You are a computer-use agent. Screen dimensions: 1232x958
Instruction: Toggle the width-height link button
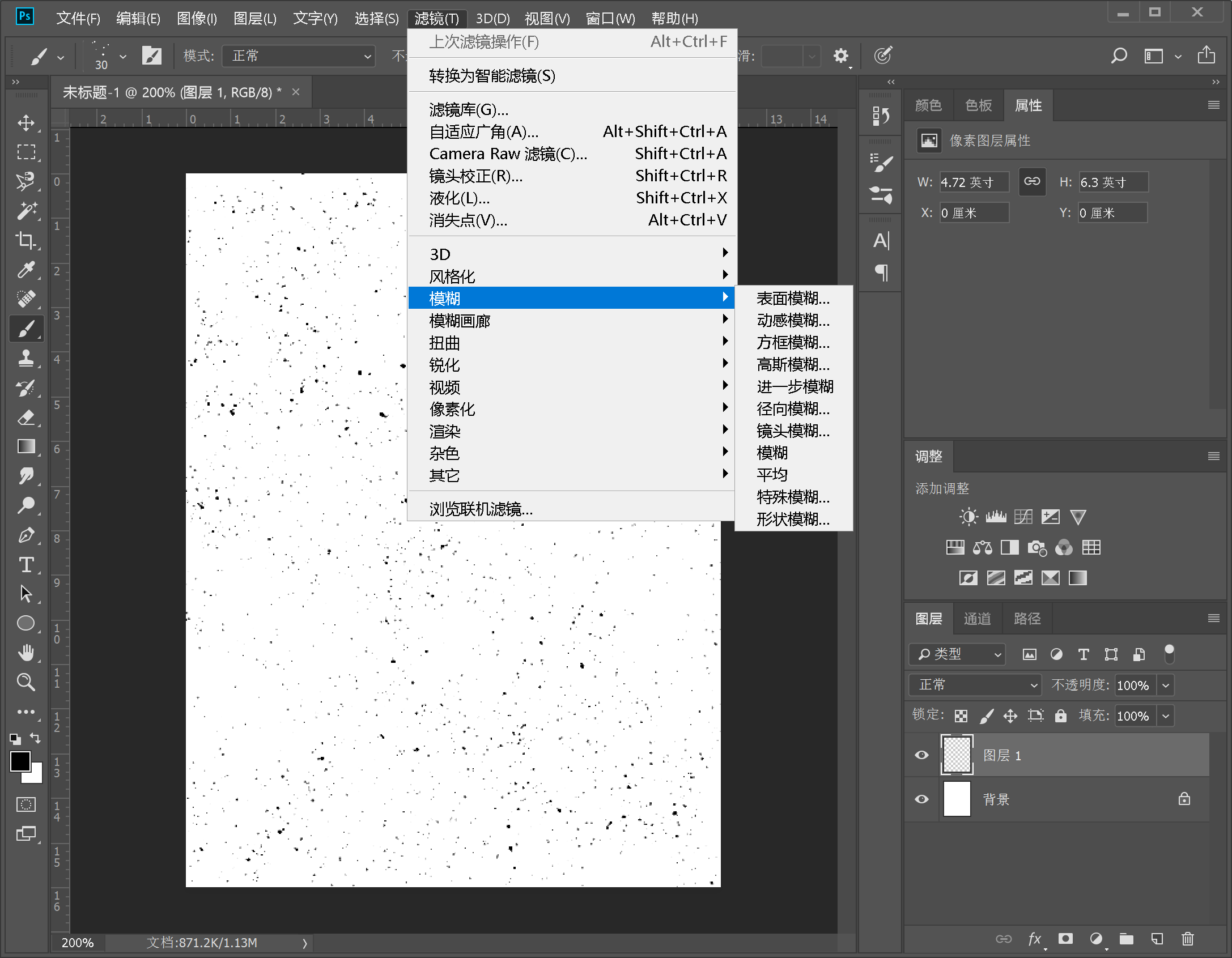(x=1032, y=182)
